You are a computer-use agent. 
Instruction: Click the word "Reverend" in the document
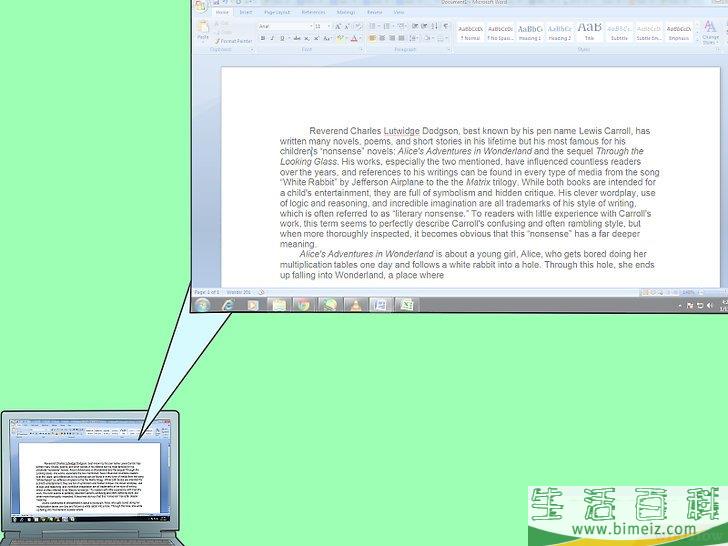(328, 131)
